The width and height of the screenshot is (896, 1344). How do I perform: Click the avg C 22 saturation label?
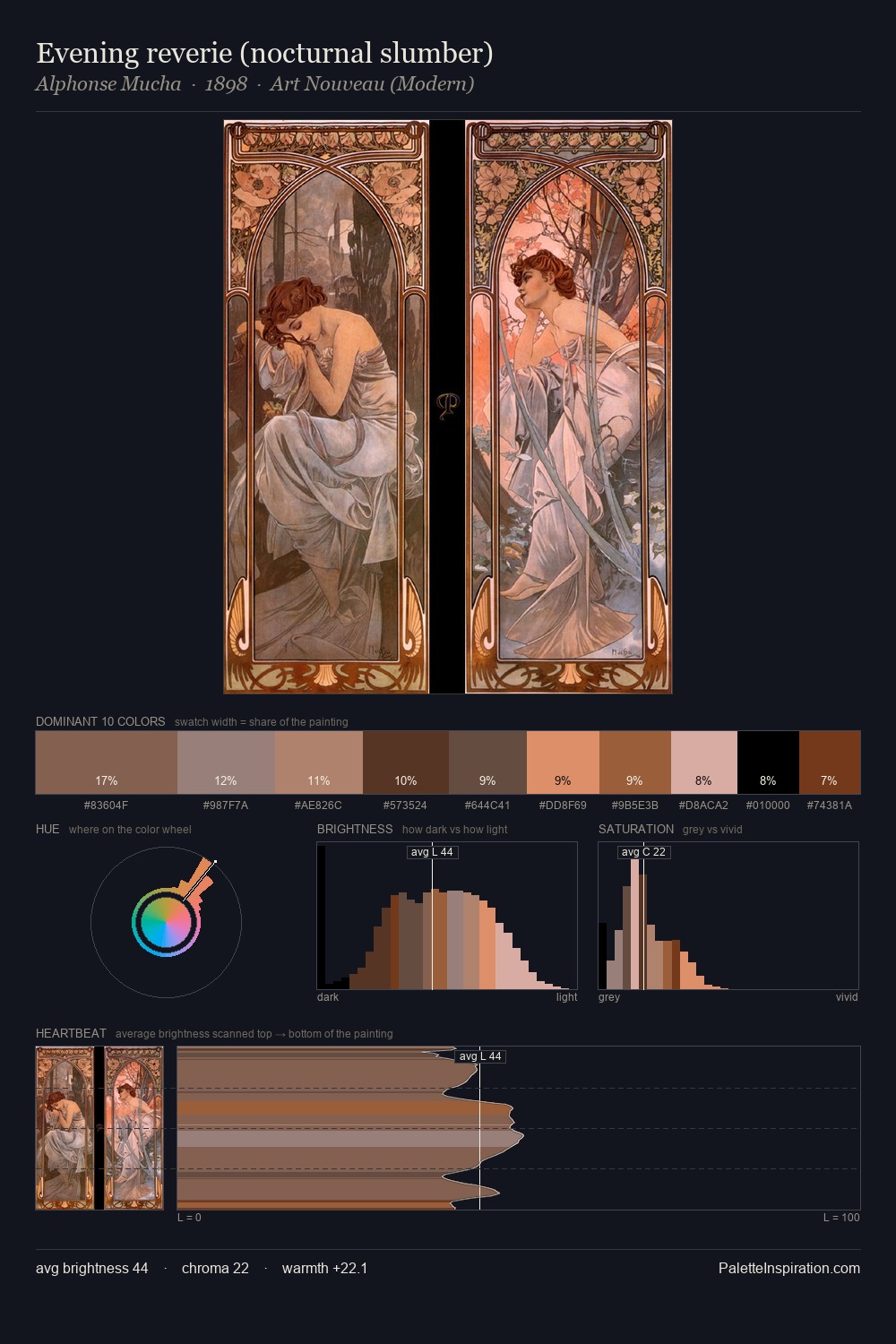click(x=643, y=852)
